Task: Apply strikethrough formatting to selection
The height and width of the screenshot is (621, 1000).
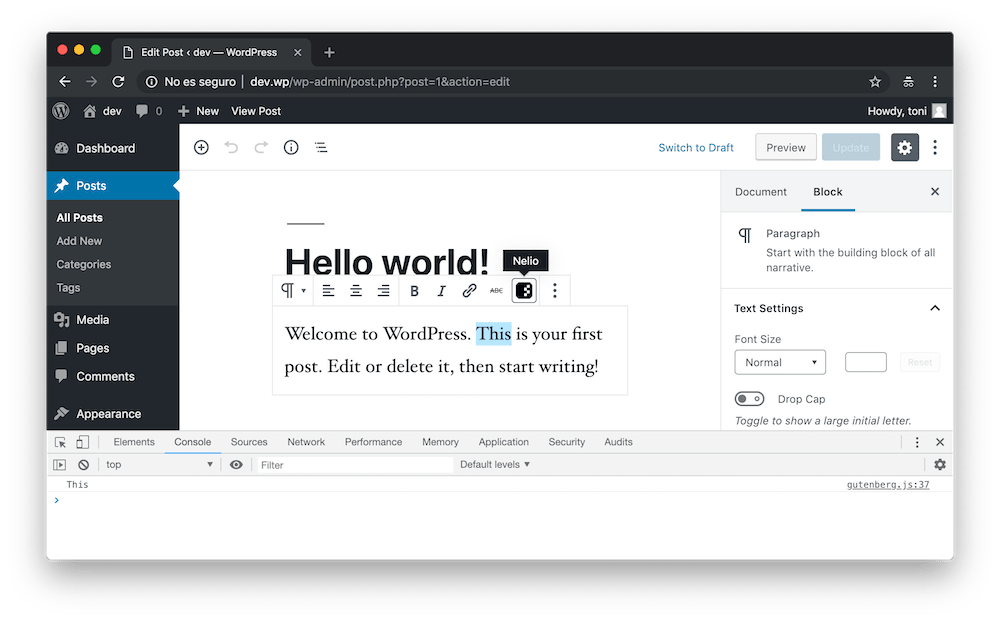Action: [x=496, y=291]
